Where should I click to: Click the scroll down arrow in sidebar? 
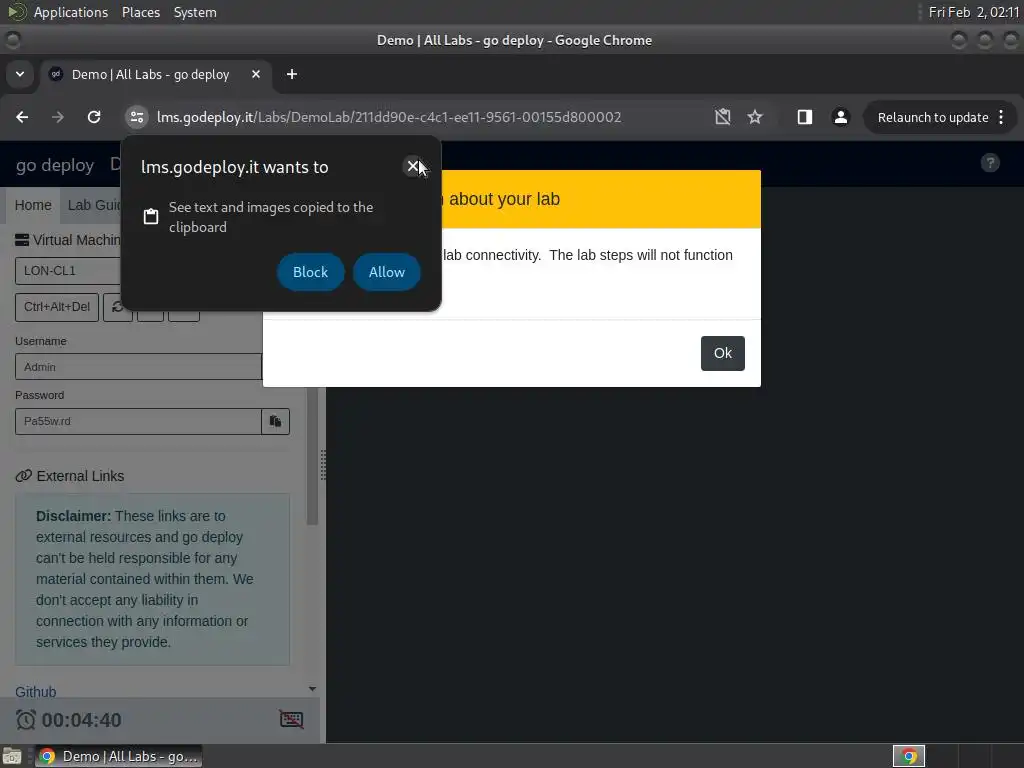click(312, 689)
